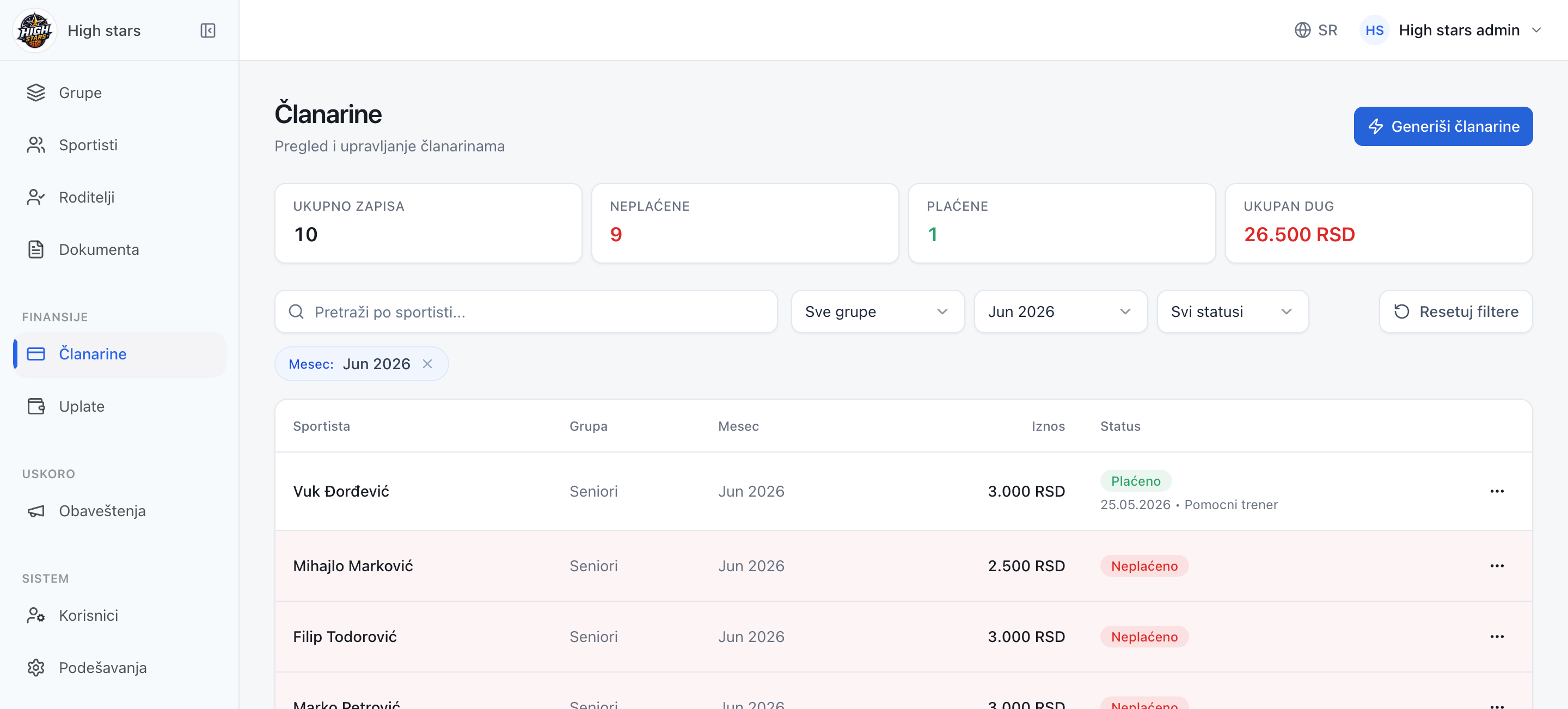Viewport: 1568px width, 709px height.
Task: Click the High stars club logo
Action: pyautogui.click(x=35, y=30)
